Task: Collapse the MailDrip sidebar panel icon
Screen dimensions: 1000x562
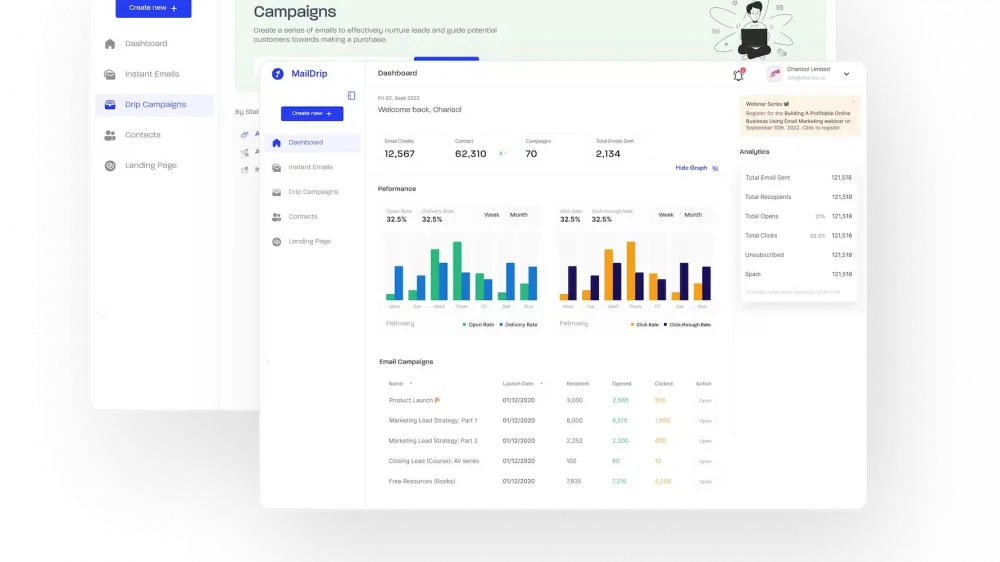Action: pos(351,96)
